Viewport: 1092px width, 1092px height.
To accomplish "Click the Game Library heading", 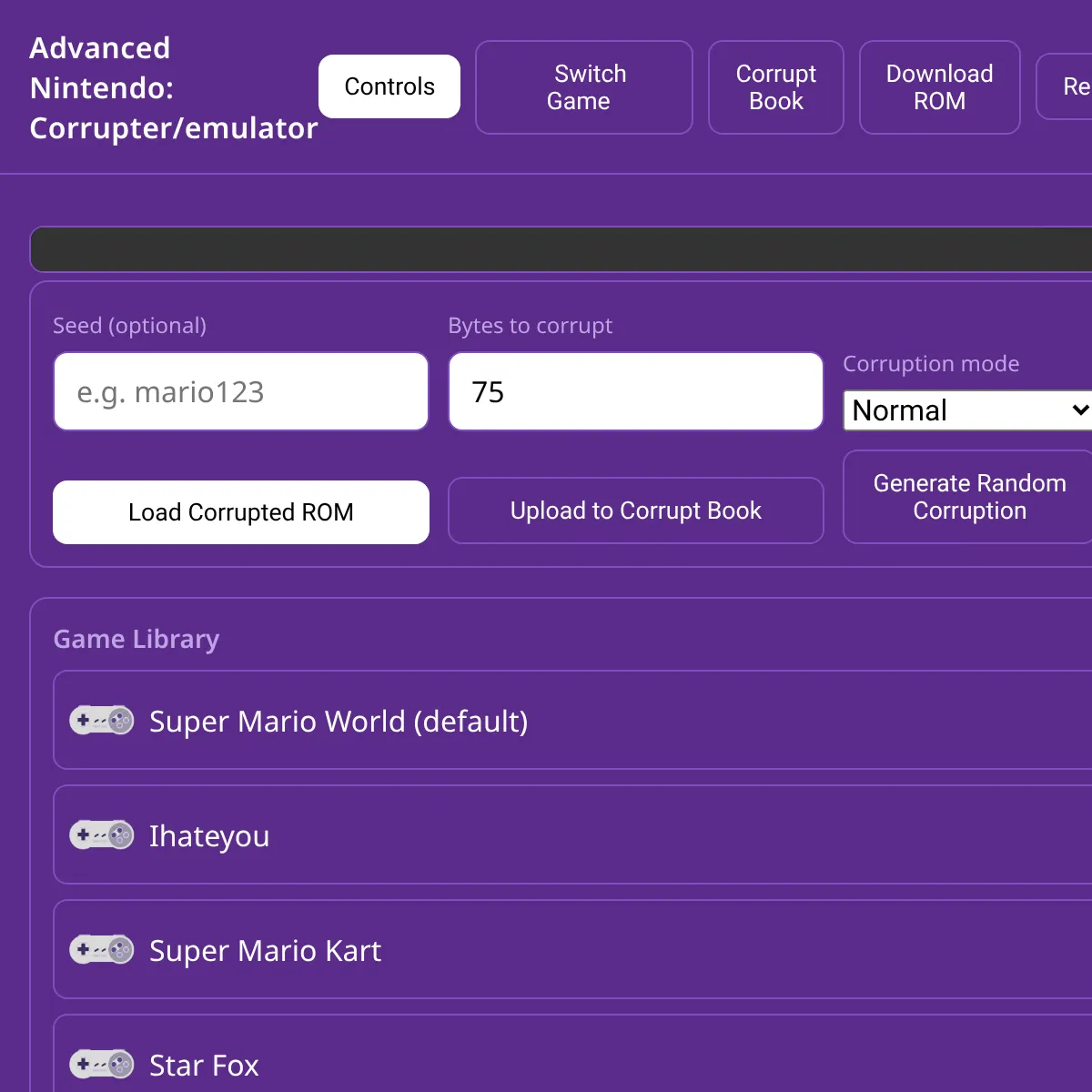I will click(x=136, y=639).
